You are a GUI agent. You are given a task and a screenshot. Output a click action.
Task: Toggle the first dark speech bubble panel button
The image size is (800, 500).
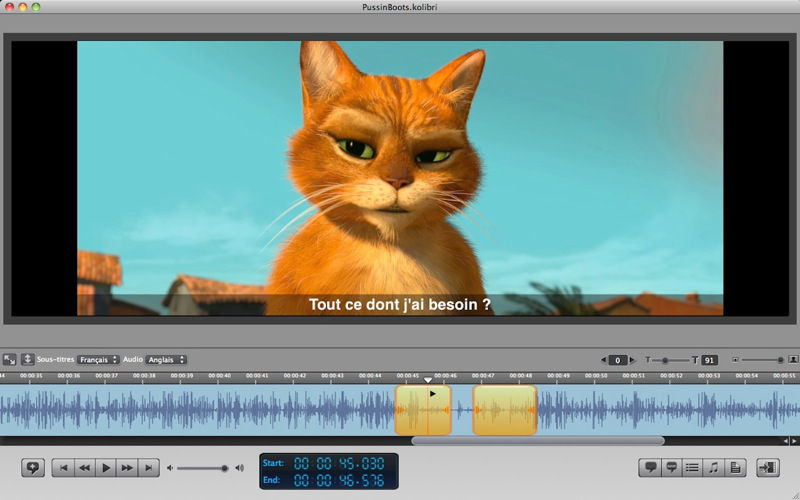click(650, 467)
